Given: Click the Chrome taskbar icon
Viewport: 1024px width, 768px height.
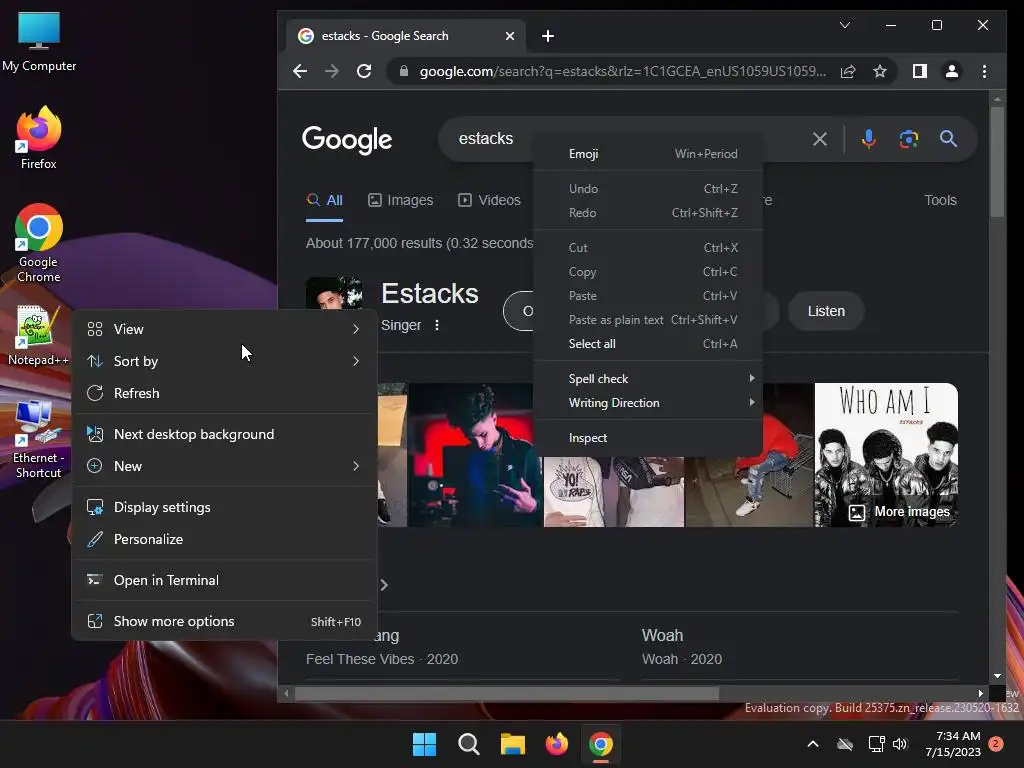Looking at the screenshot, I should 601,744.
